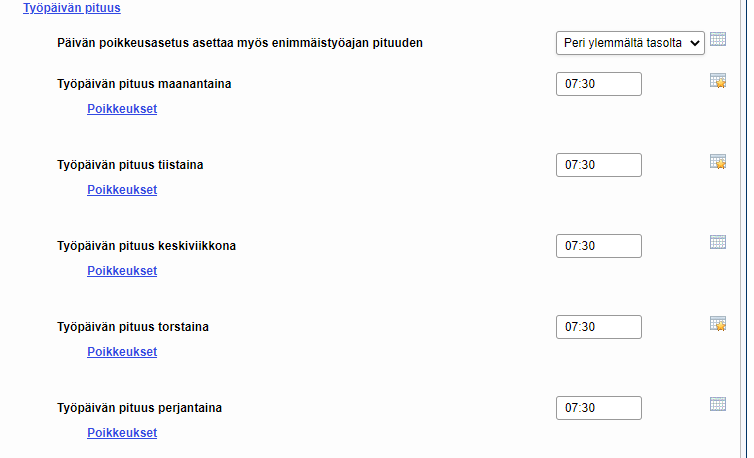Open Poikkeukset under torstaina
754x458 pixels.
click(122, 352)
